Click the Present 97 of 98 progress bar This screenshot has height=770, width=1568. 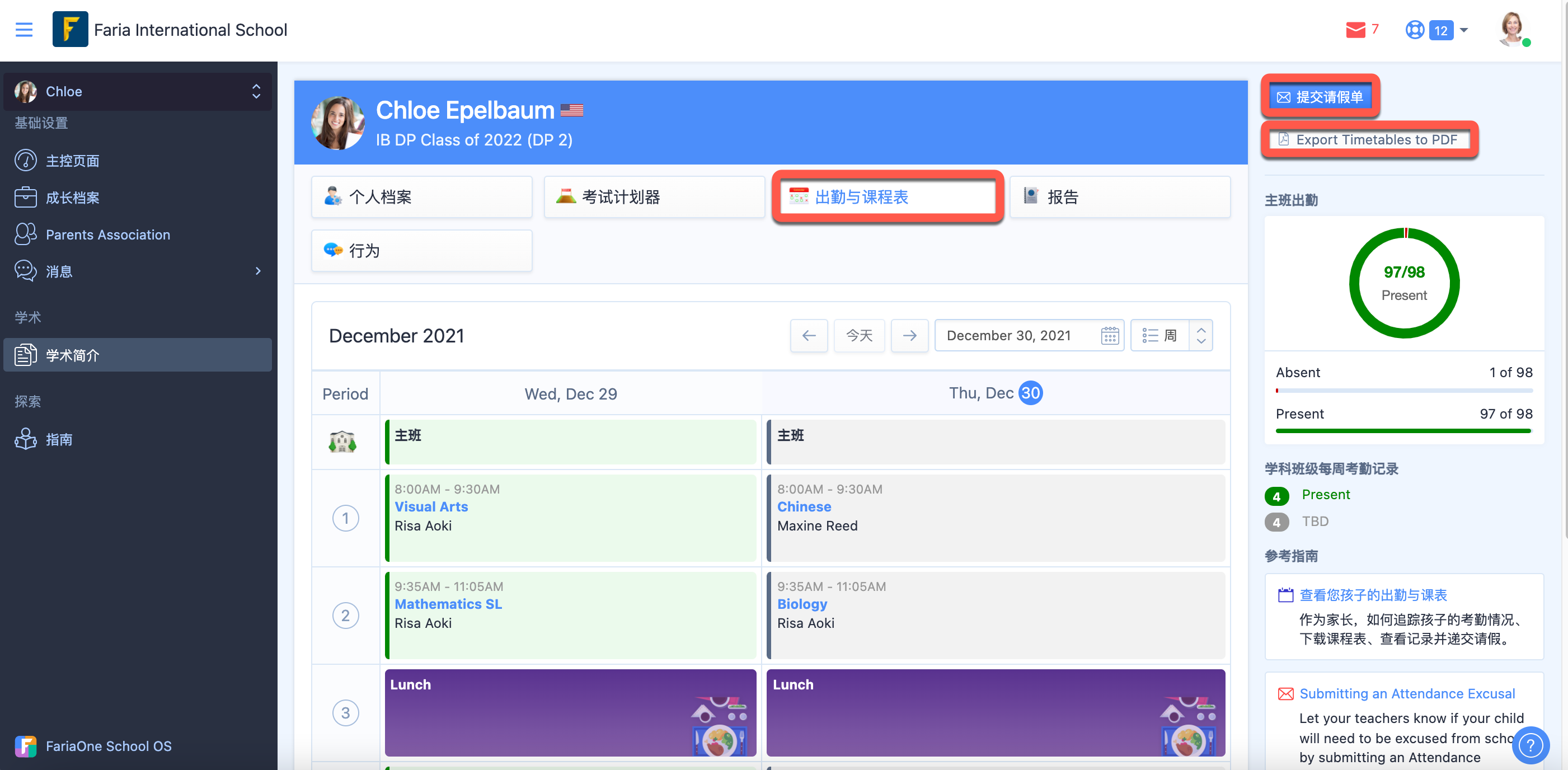point(1403,431)
